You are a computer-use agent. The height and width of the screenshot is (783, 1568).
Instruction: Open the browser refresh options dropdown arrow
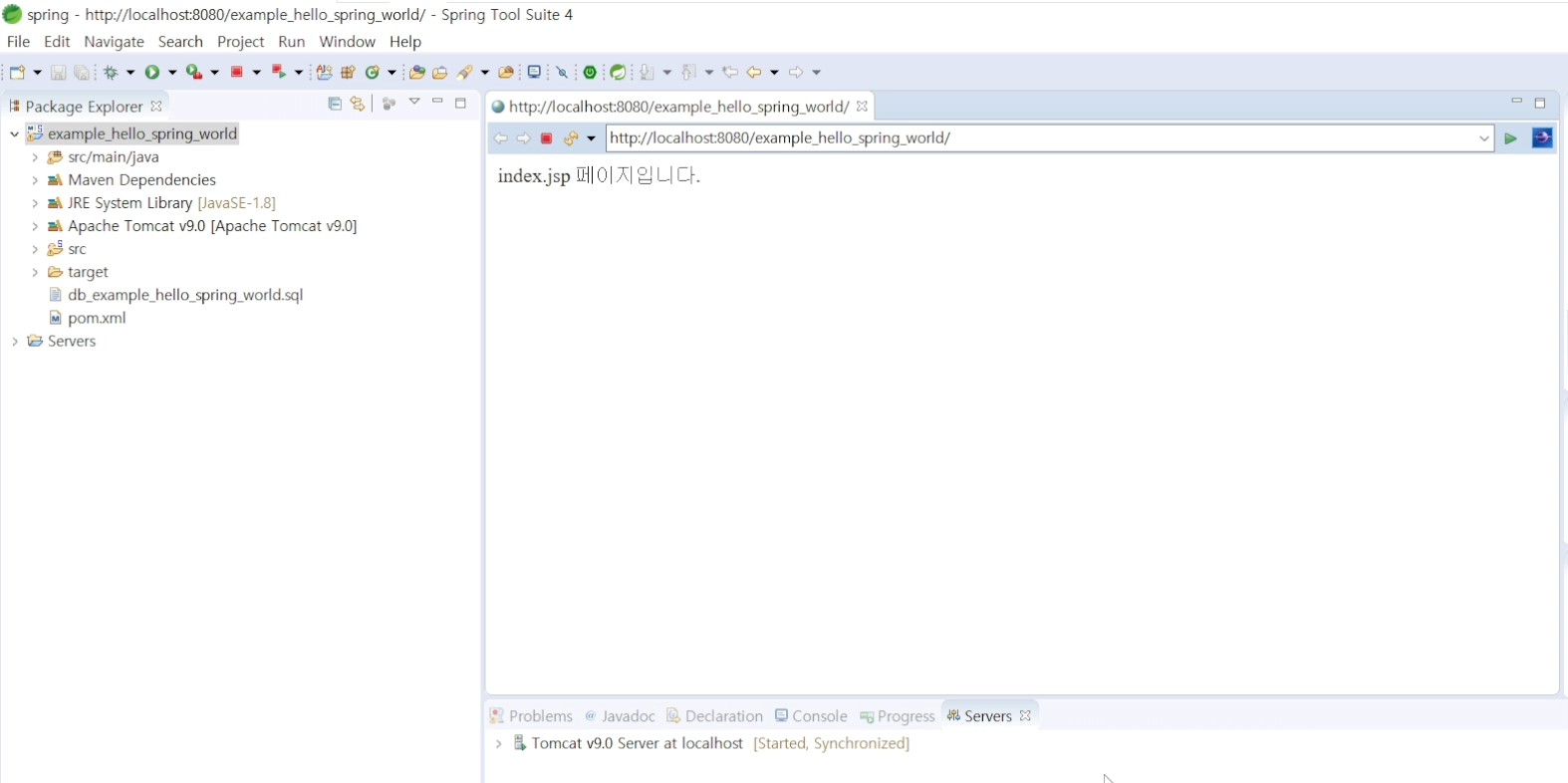click(x=591, y=138)
